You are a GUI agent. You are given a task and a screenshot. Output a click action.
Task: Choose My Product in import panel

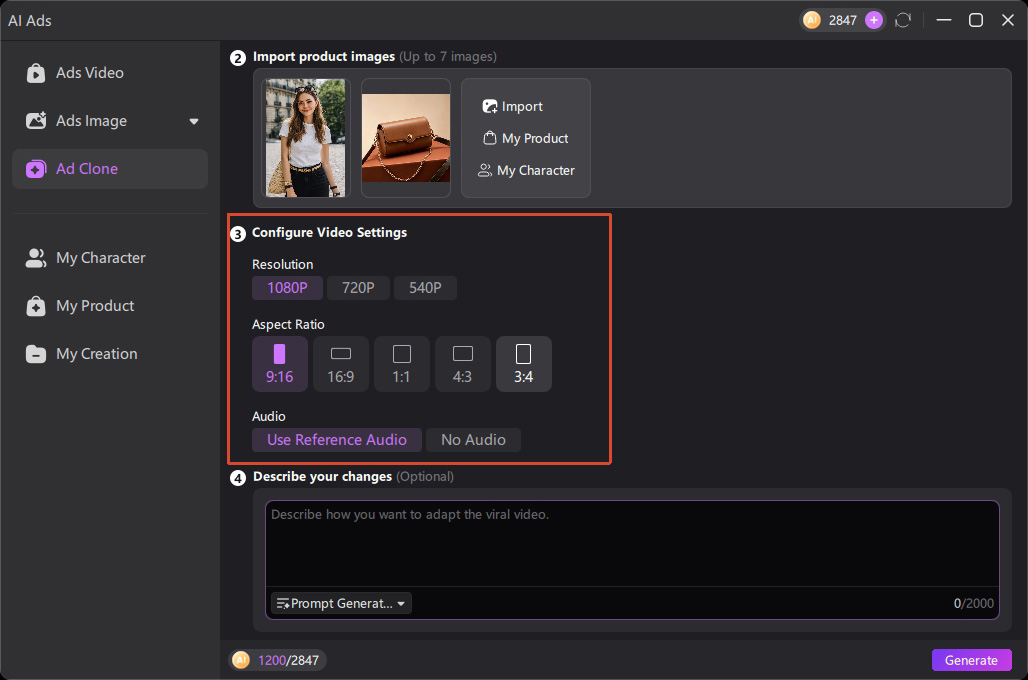click(x=526, y=138)
